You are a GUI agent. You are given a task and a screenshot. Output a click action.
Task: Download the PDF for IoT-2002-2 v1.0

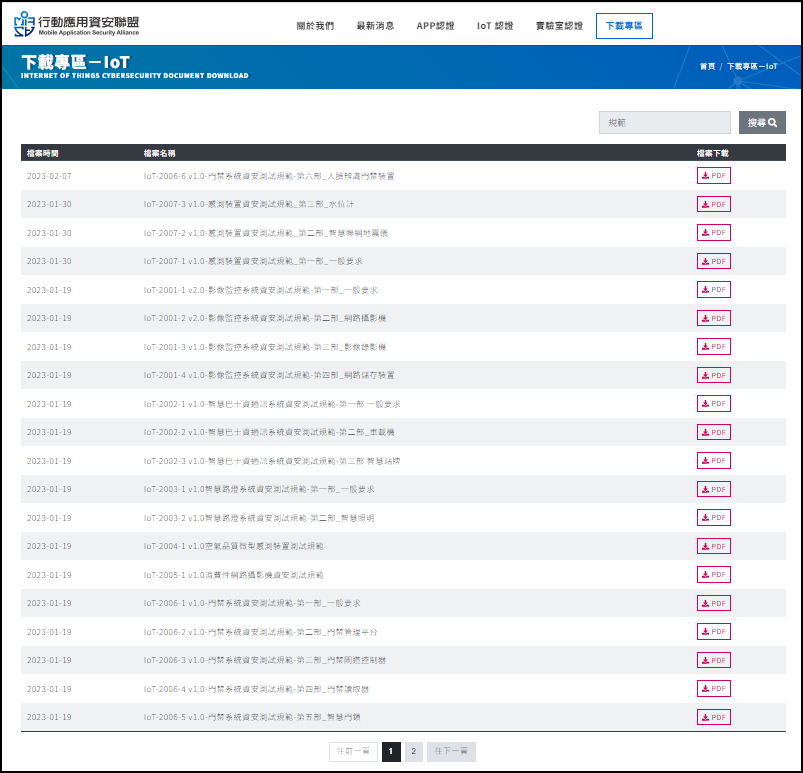[x=713, y=432]
